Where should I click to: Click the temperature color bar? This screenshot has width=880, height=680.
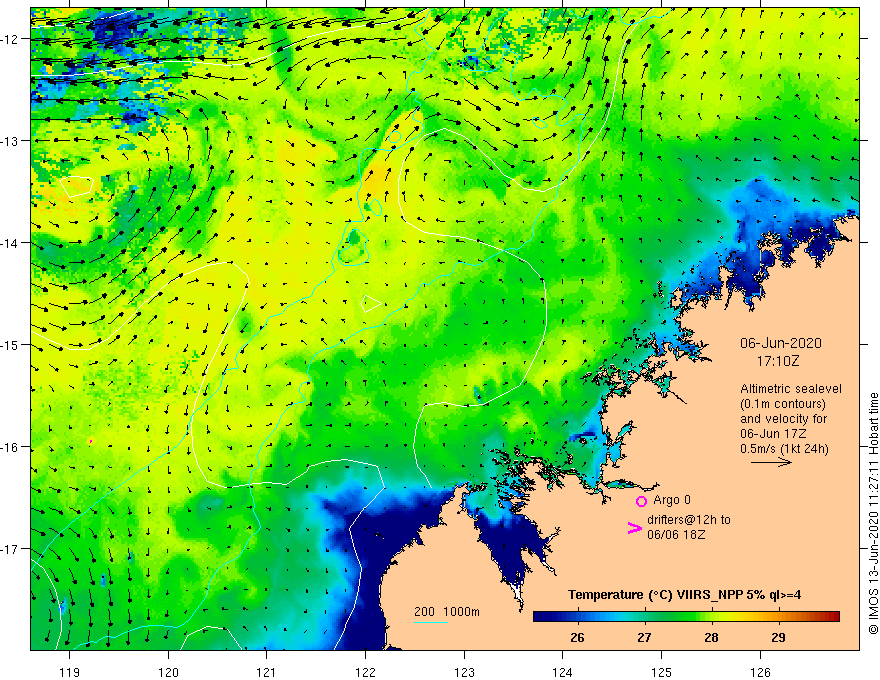pyautogui.click(x=686, y=616)
